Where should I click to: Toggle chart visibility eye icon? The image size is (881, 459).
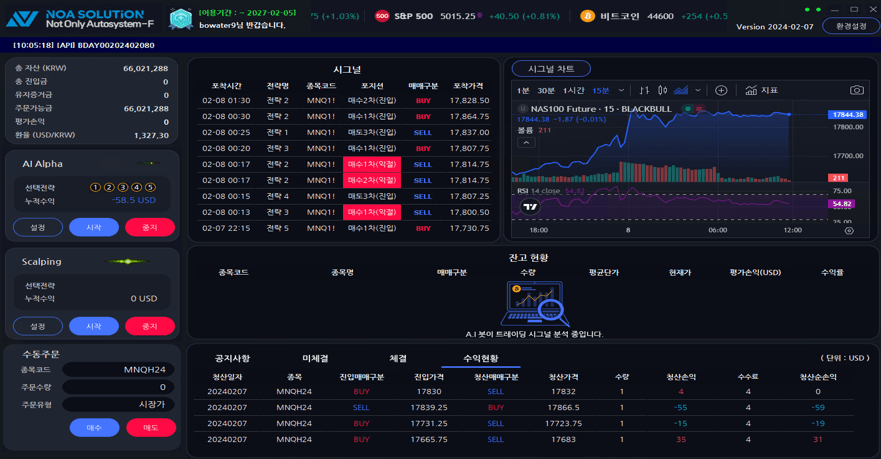click(849, 230)
